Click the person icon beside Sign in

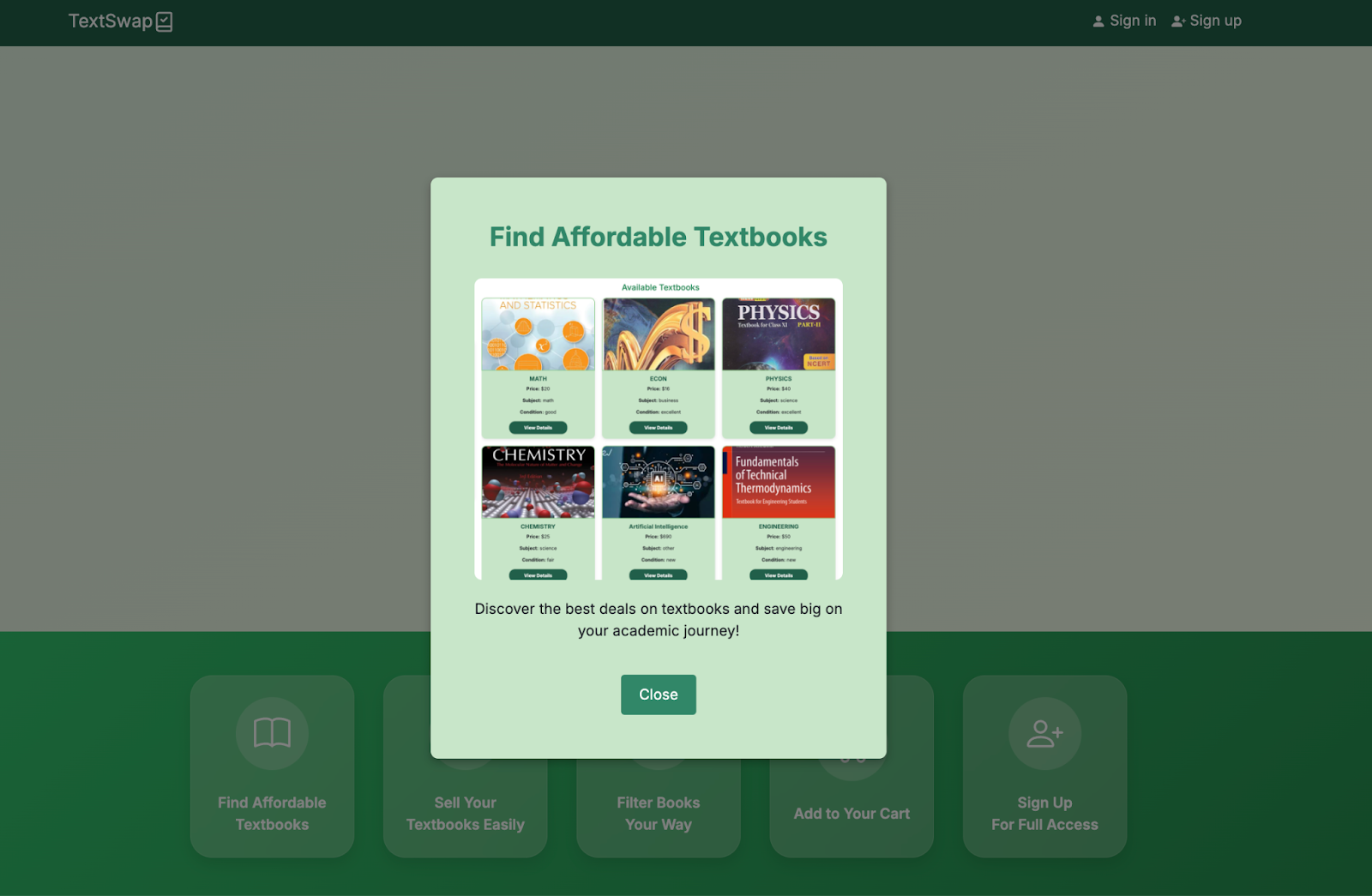[x=1098, y=21]
